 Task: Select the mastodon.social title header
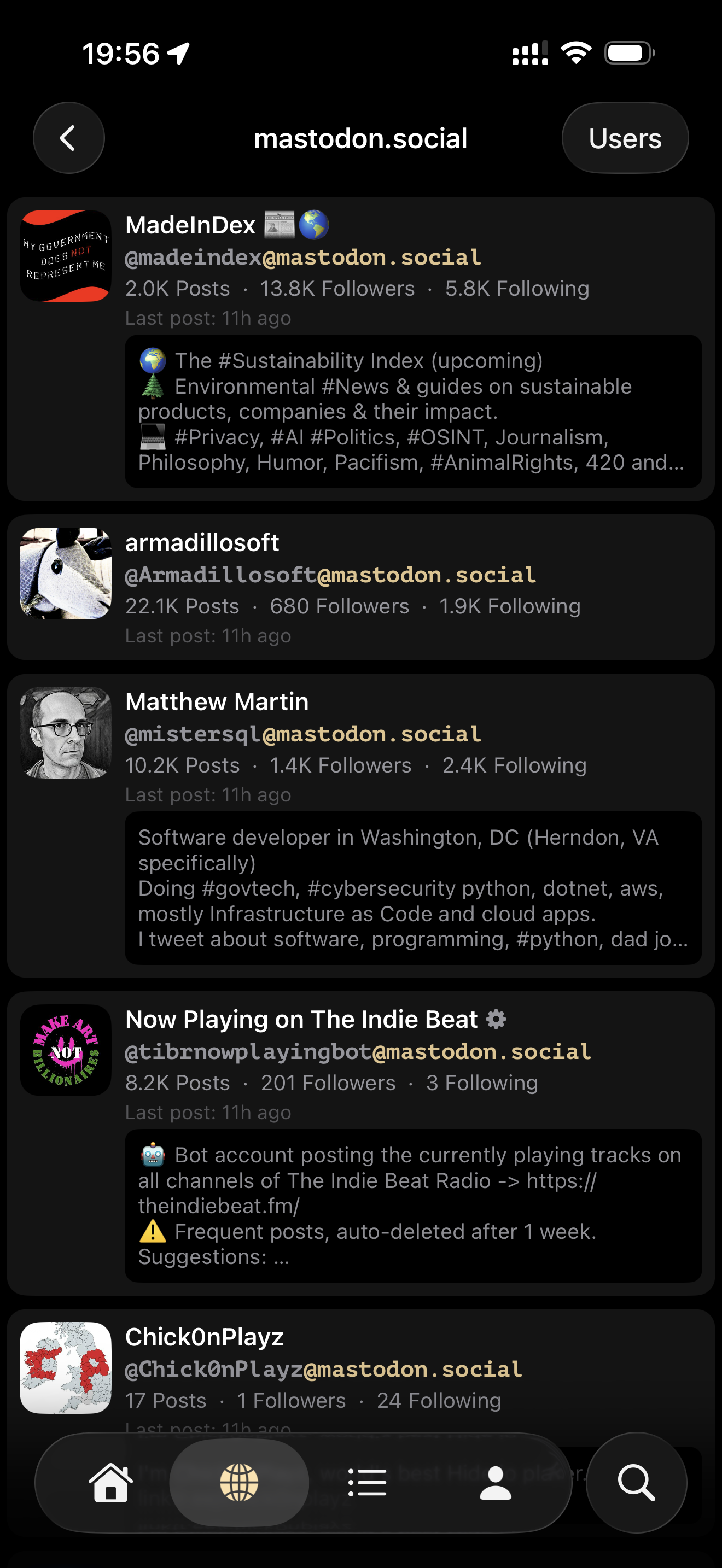click(x=361, y=138)
